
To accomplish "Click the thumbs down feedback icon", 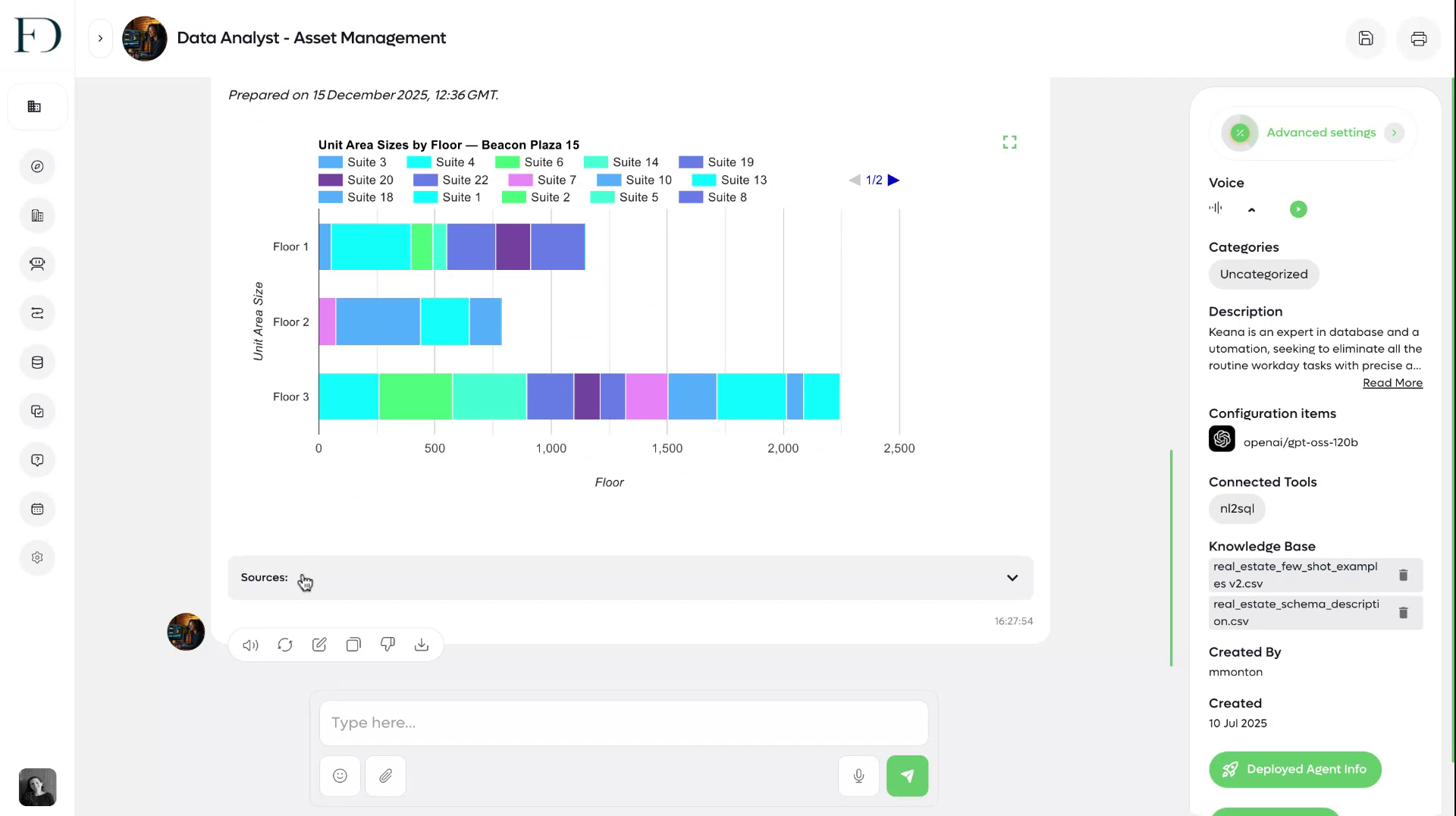I will (388, 645).
